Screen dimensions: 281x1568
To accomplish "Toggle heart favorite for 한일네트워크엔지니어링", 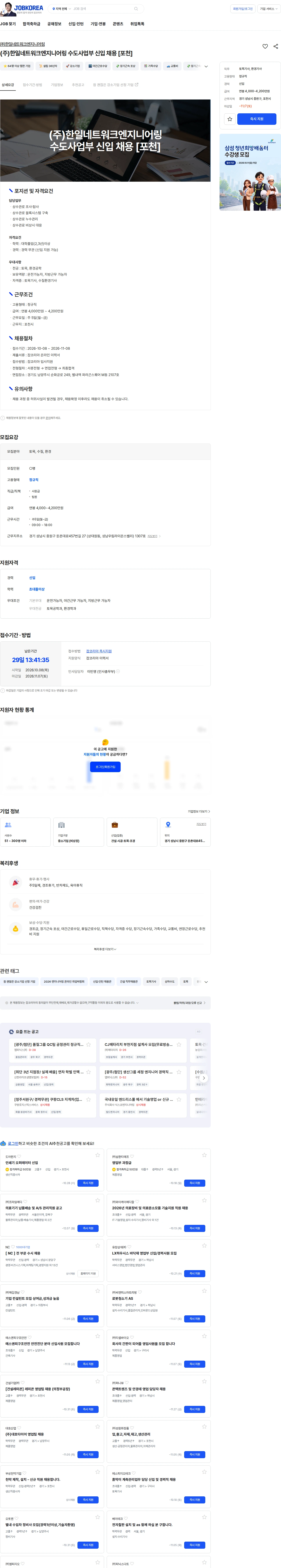I will tap(265, 46).
